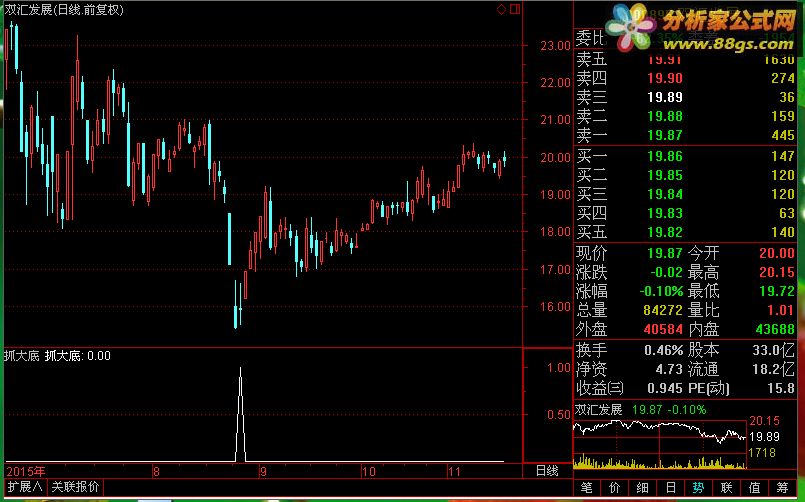This screenshot has width=805, height=502.
Task: Click the 抓大底 indicator name label
Action: [x=22, y=356]
